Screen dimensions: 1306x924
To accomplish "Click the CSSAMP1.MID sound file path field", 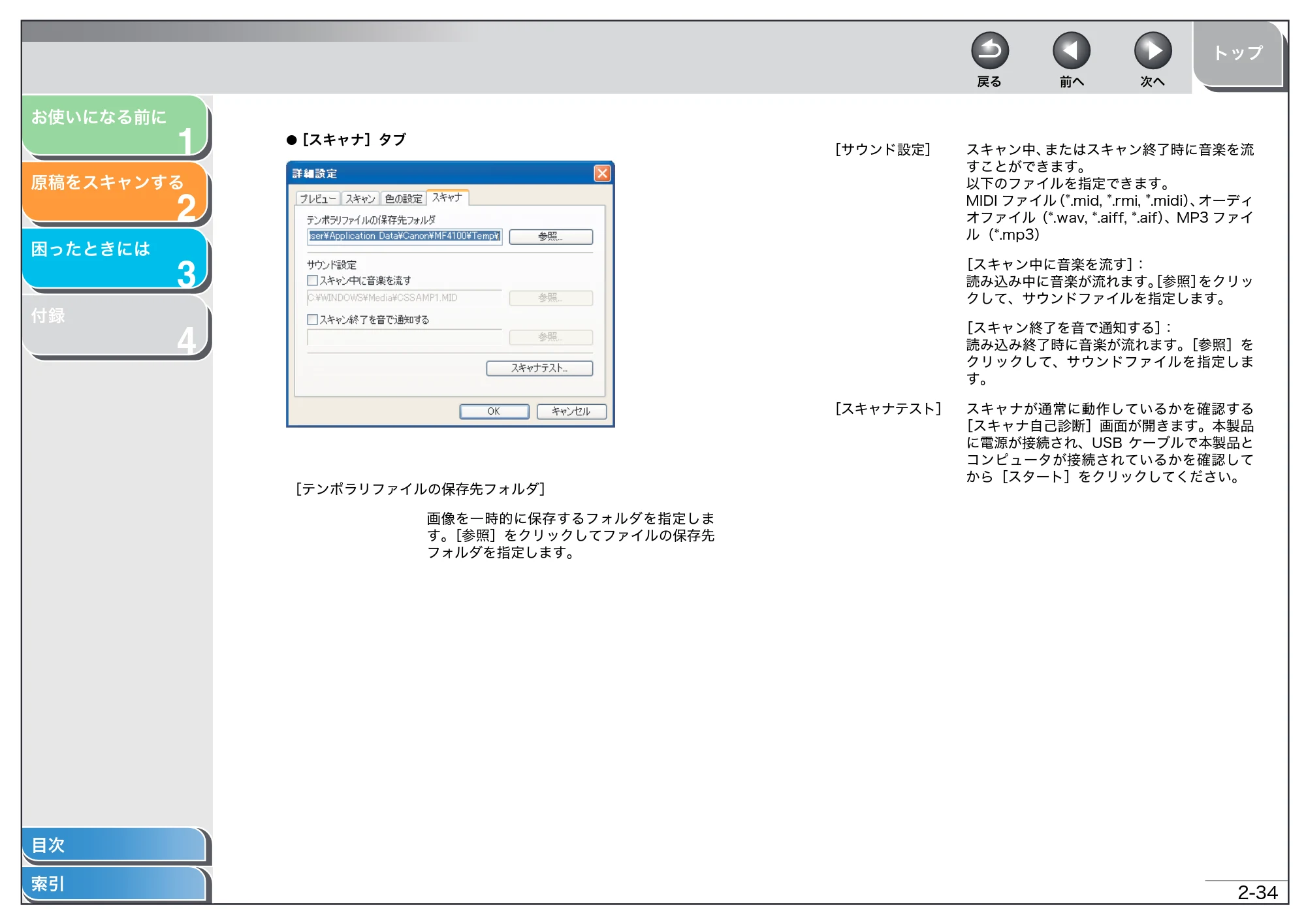I will pos(404,298).
